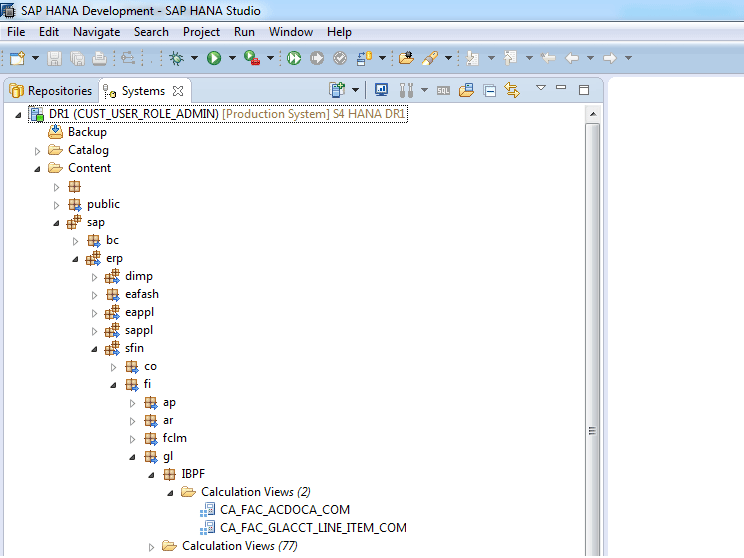
Task: Collapse the sfin package
Action: 94,349
